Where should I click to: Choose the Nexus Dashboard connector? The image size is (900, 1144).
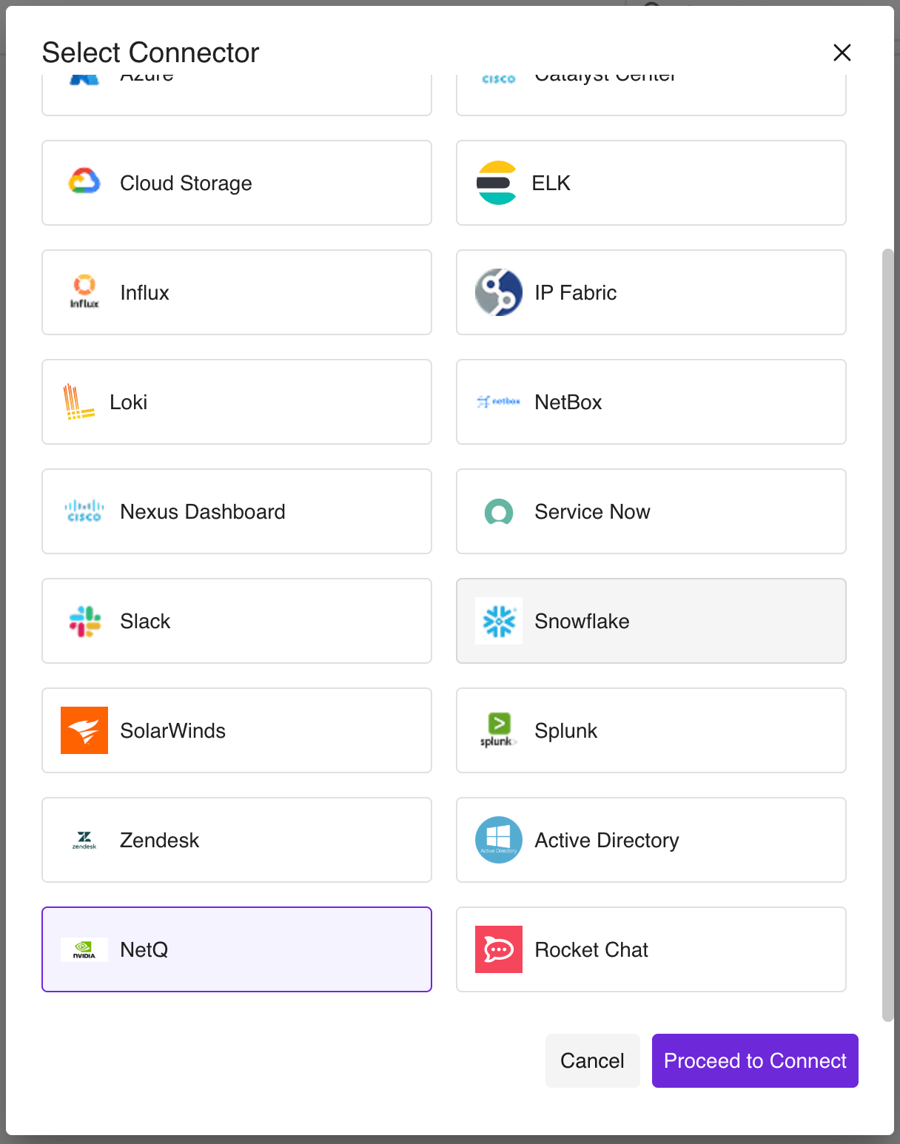(236, 511)
